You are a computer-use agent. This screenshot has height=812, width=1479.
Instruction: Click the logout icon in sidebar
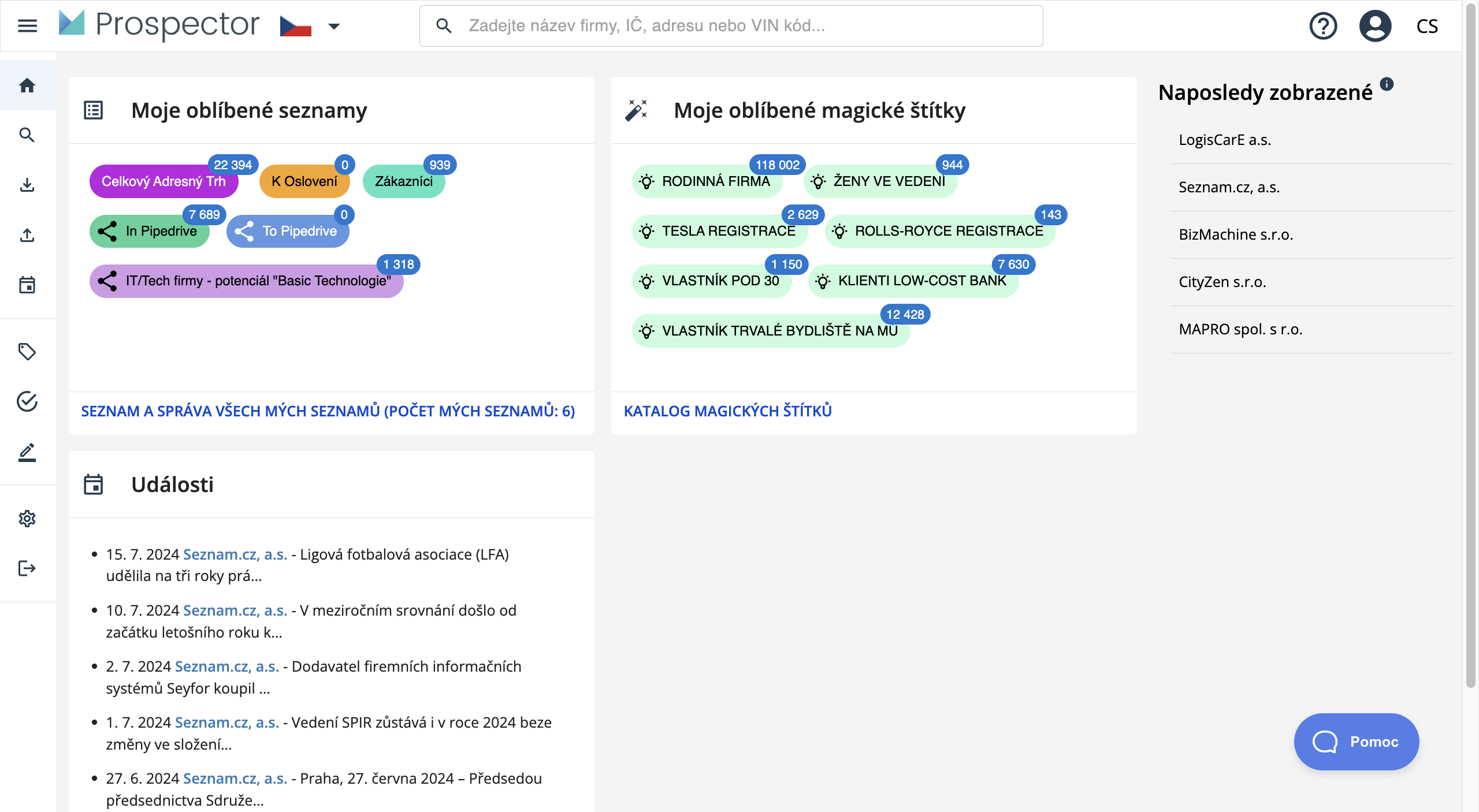27,568
